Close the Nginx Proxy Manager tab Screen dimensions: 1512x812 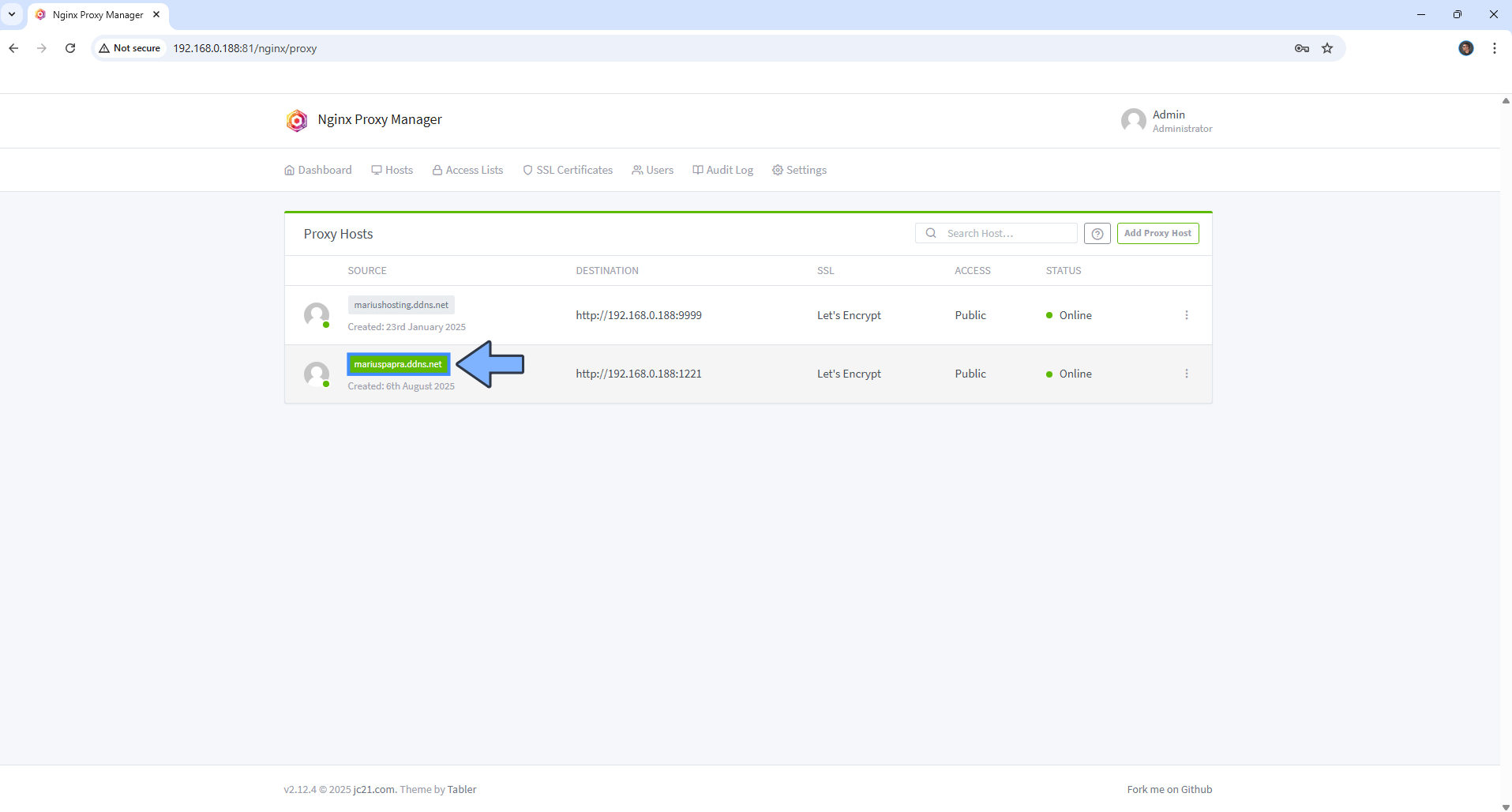[156, 14]
